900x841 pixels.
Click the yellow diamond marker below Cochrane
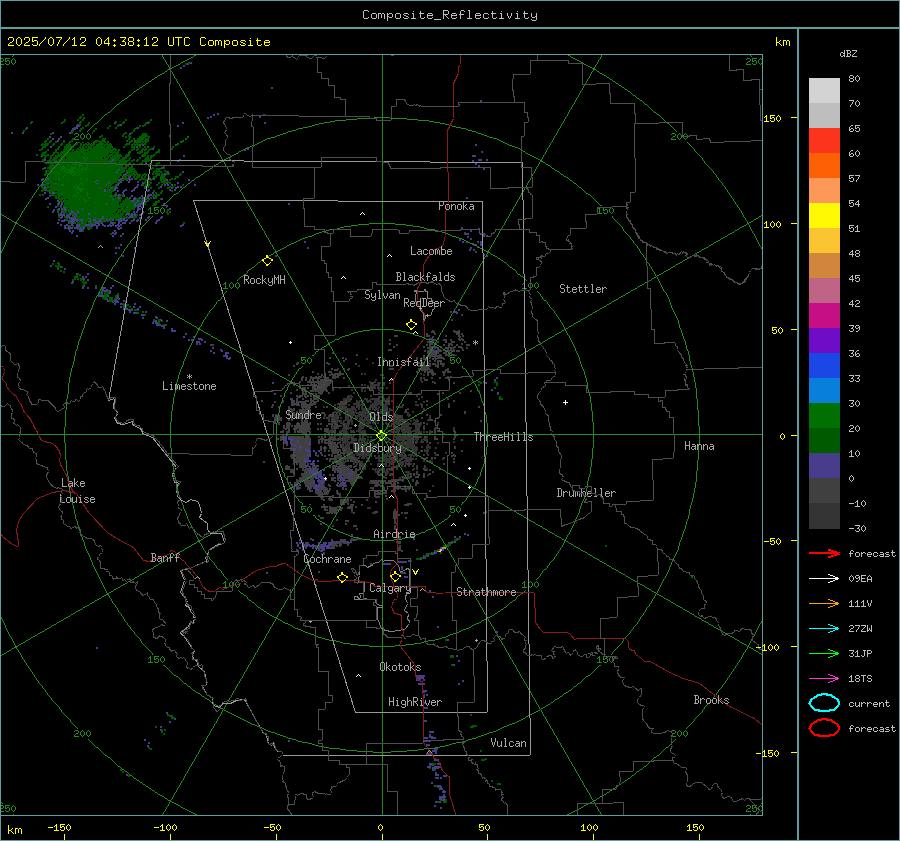pyautogui.click(x=342, y=578)
